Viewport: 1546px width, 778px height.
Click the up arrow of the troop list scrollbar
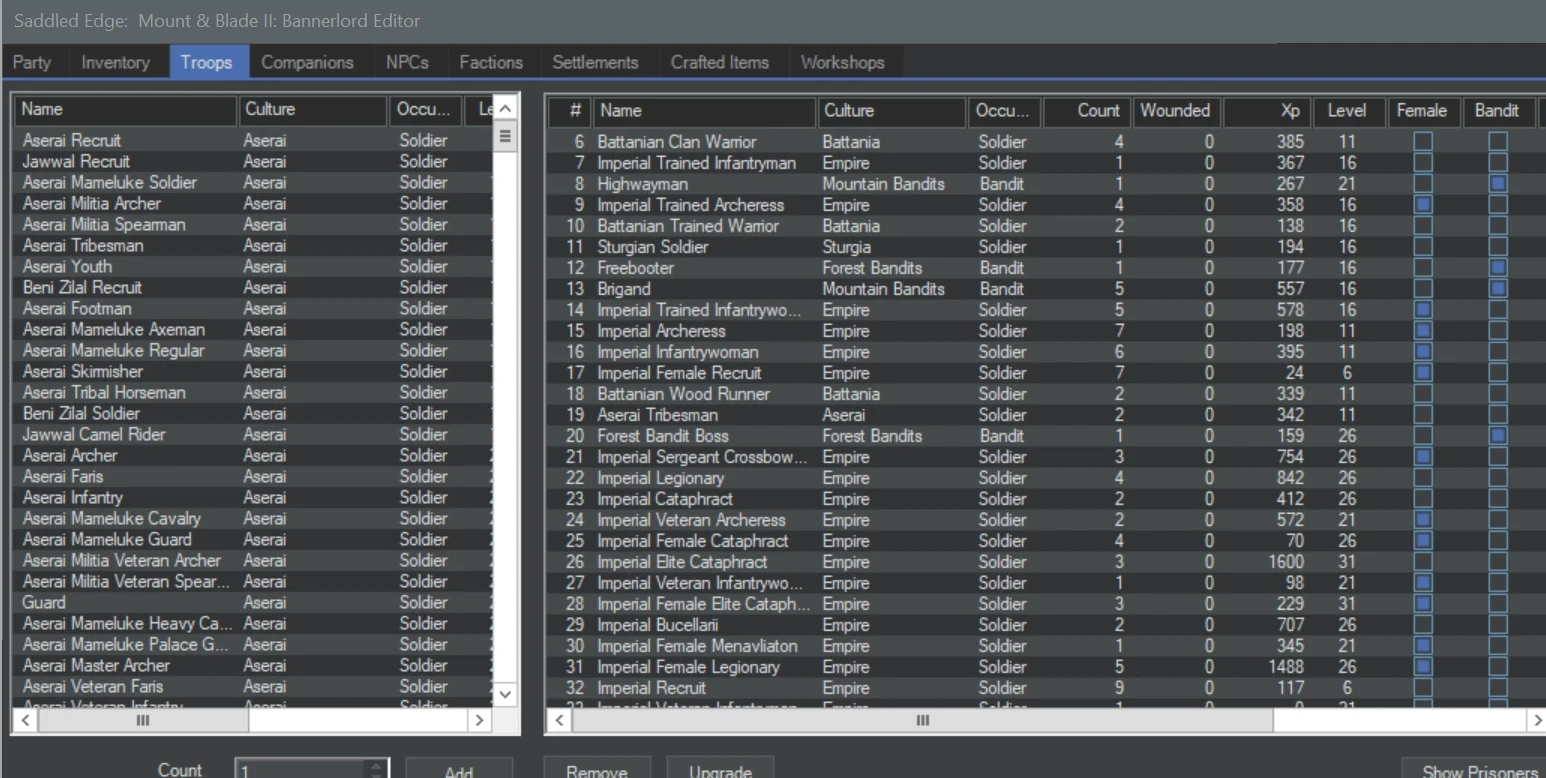[506, 109]
